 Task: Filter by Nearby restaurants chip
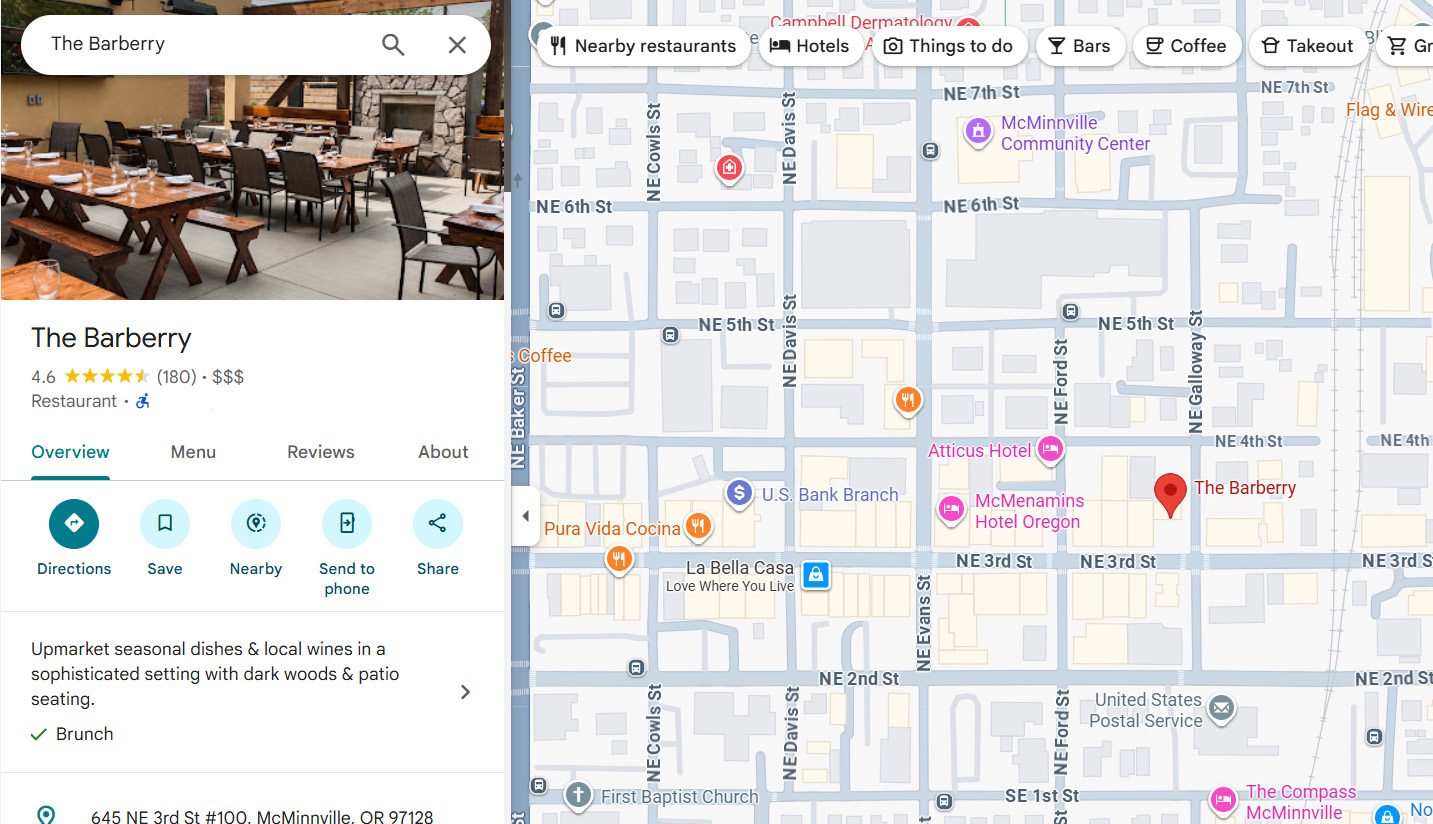click(642, 46)
